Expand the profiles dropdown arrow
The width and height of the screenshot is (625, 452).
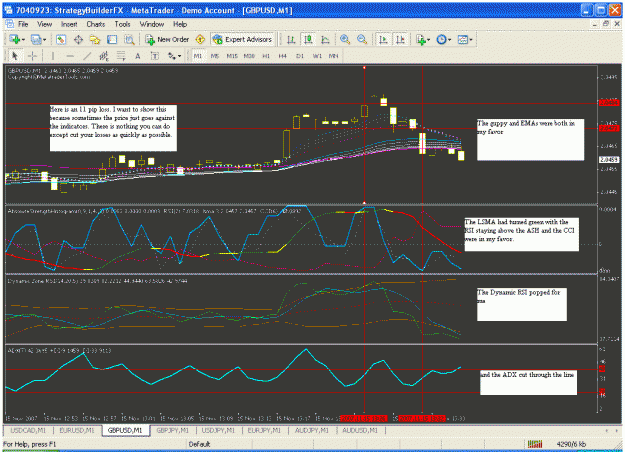44,40
